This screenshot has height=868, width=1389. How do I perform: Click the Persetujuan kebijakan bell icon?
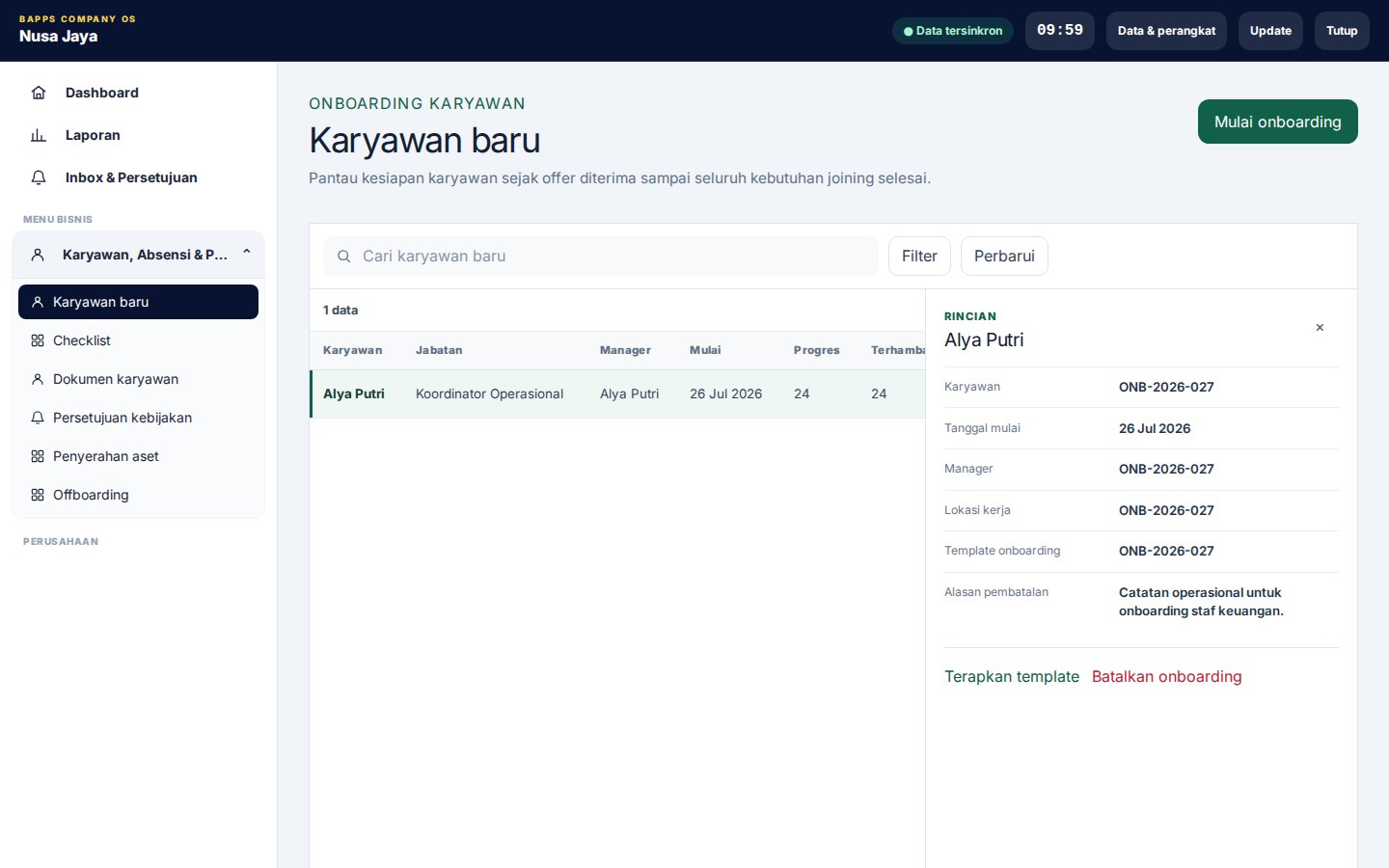click(x=38, y=418)
